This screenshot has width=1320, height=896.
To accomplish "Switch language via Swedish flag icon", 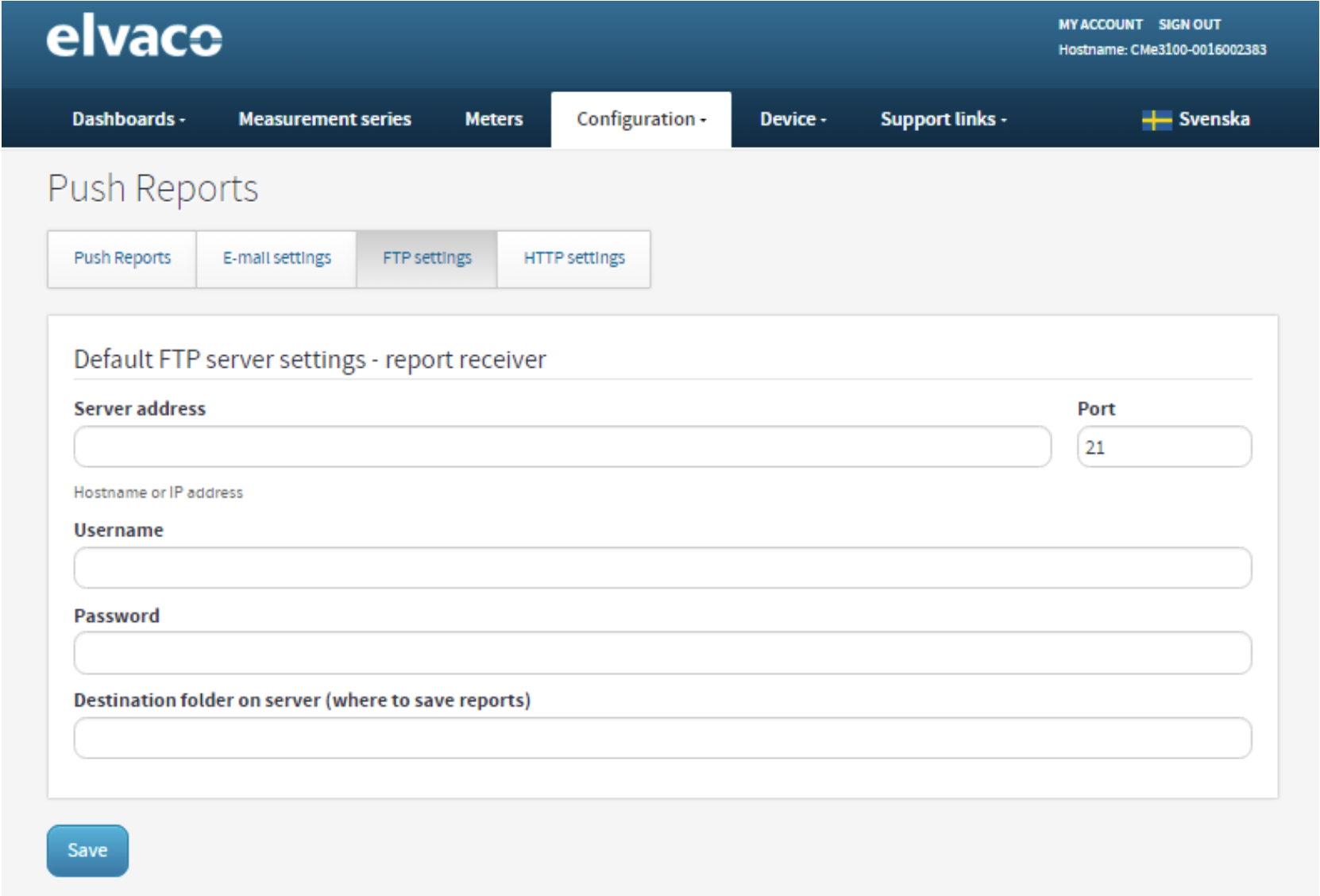I will pos(1156,120).
